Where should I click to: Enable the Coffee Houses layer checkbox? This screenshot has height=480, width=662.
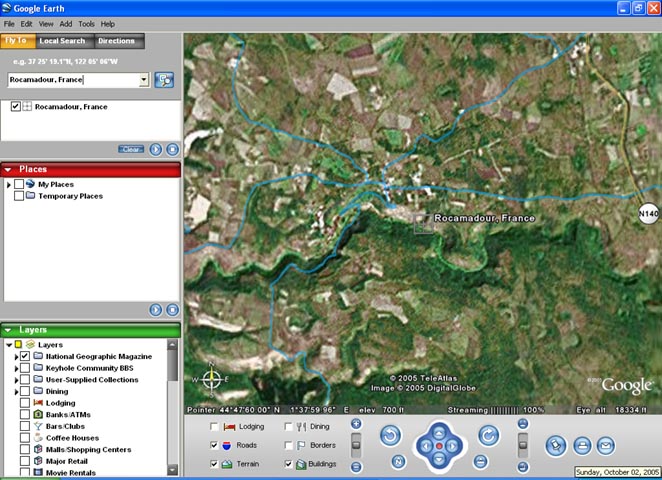(25, 437)
